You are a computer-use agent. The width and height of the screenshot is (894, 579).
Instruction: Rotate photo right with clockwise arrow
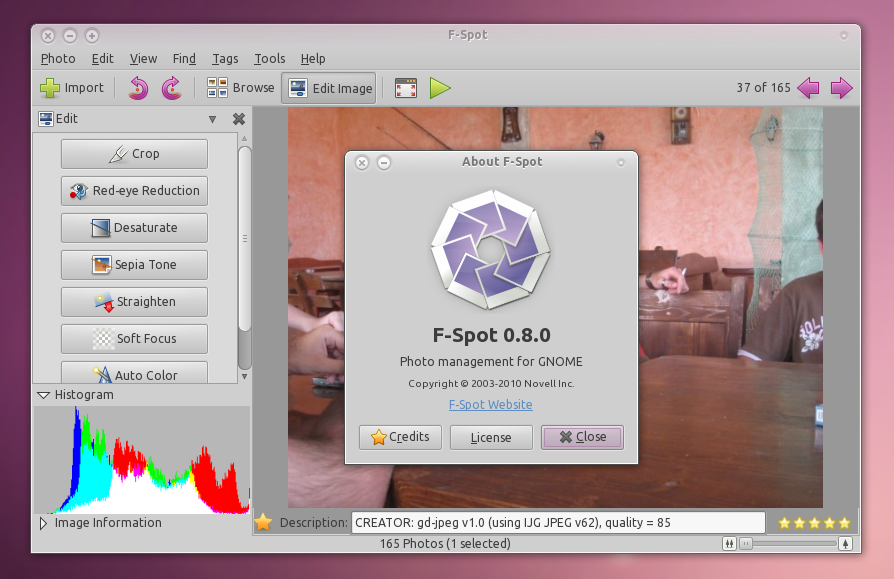point(172,88)
